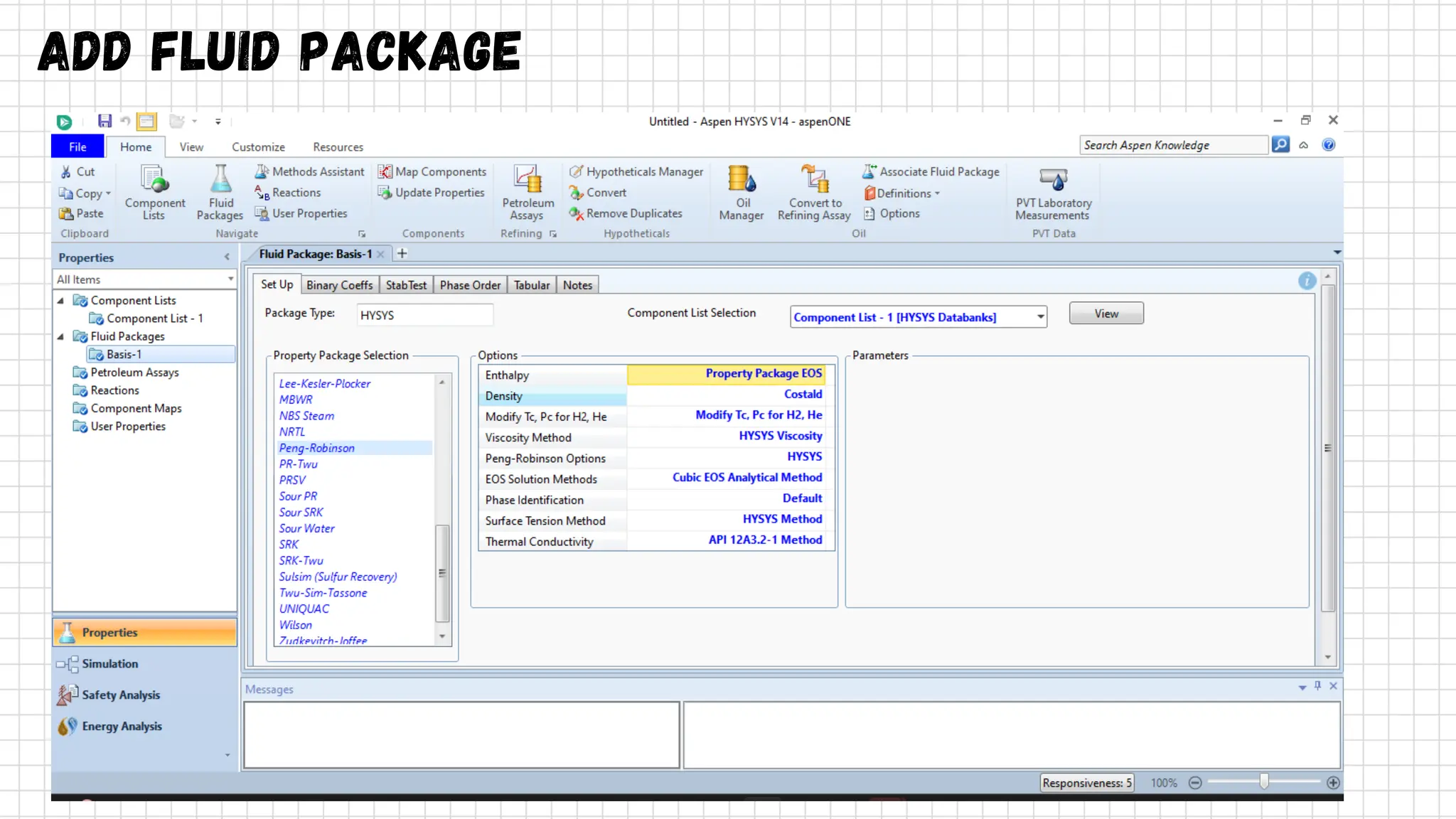The width and height of the screenshot is (1456, 819).
Task: Click Cut in Clipboard group
Action: tap(77, 171)
